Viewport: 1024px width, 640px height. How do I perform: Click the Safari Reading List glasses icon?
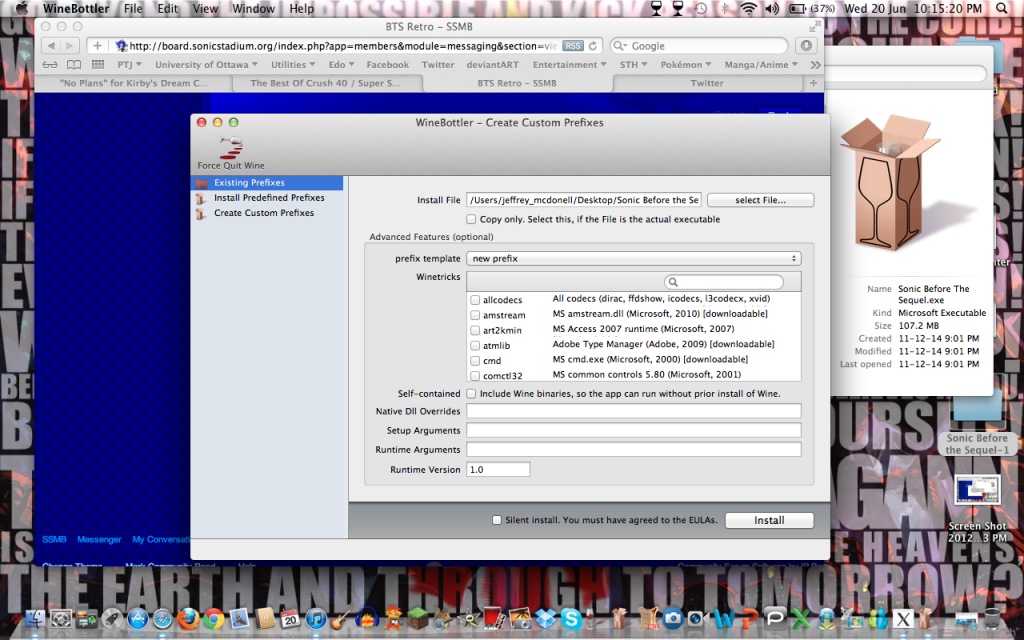50,65
